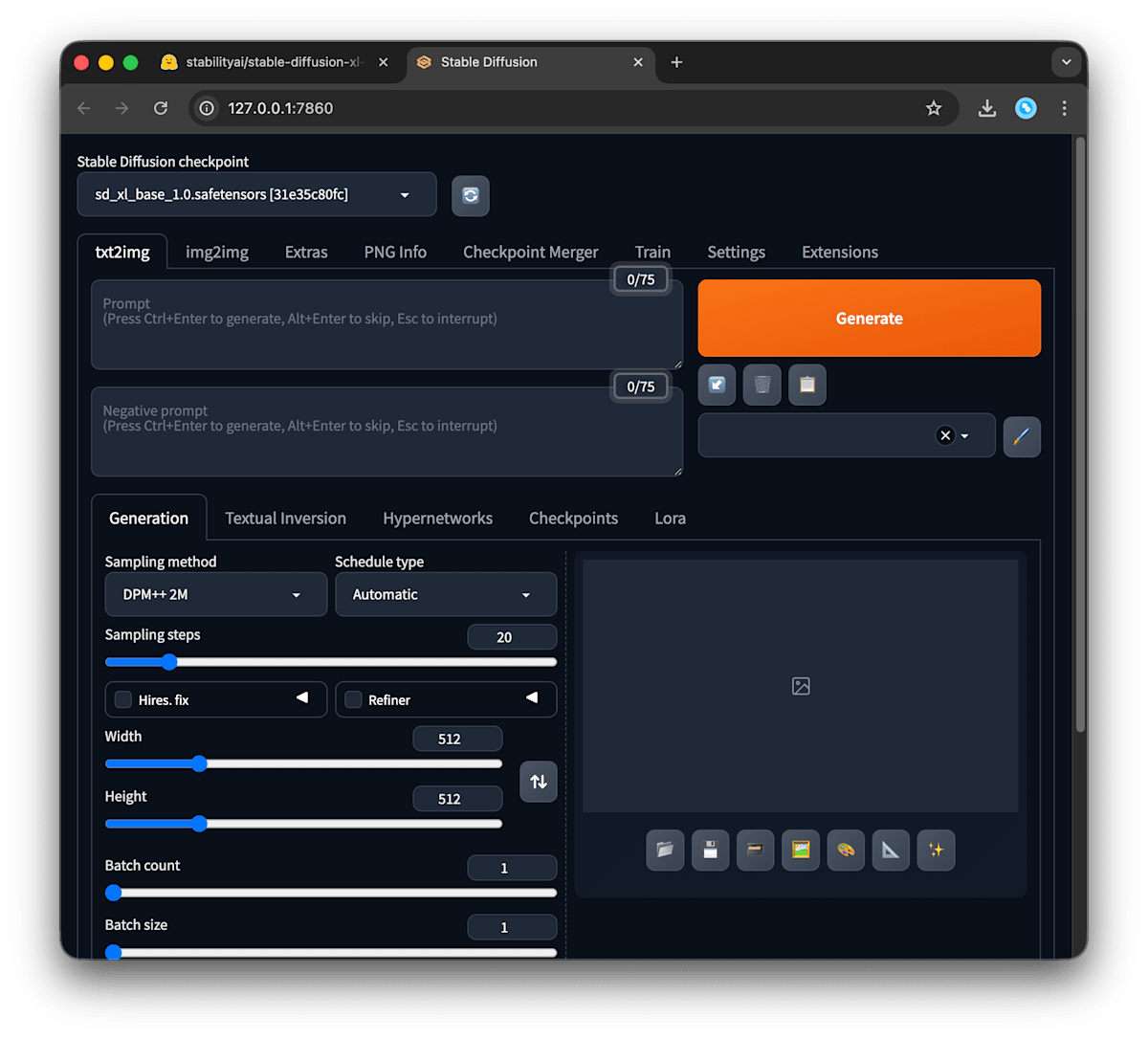
Task: Open the PNG Info tab
Action: [x=395, y=252]
